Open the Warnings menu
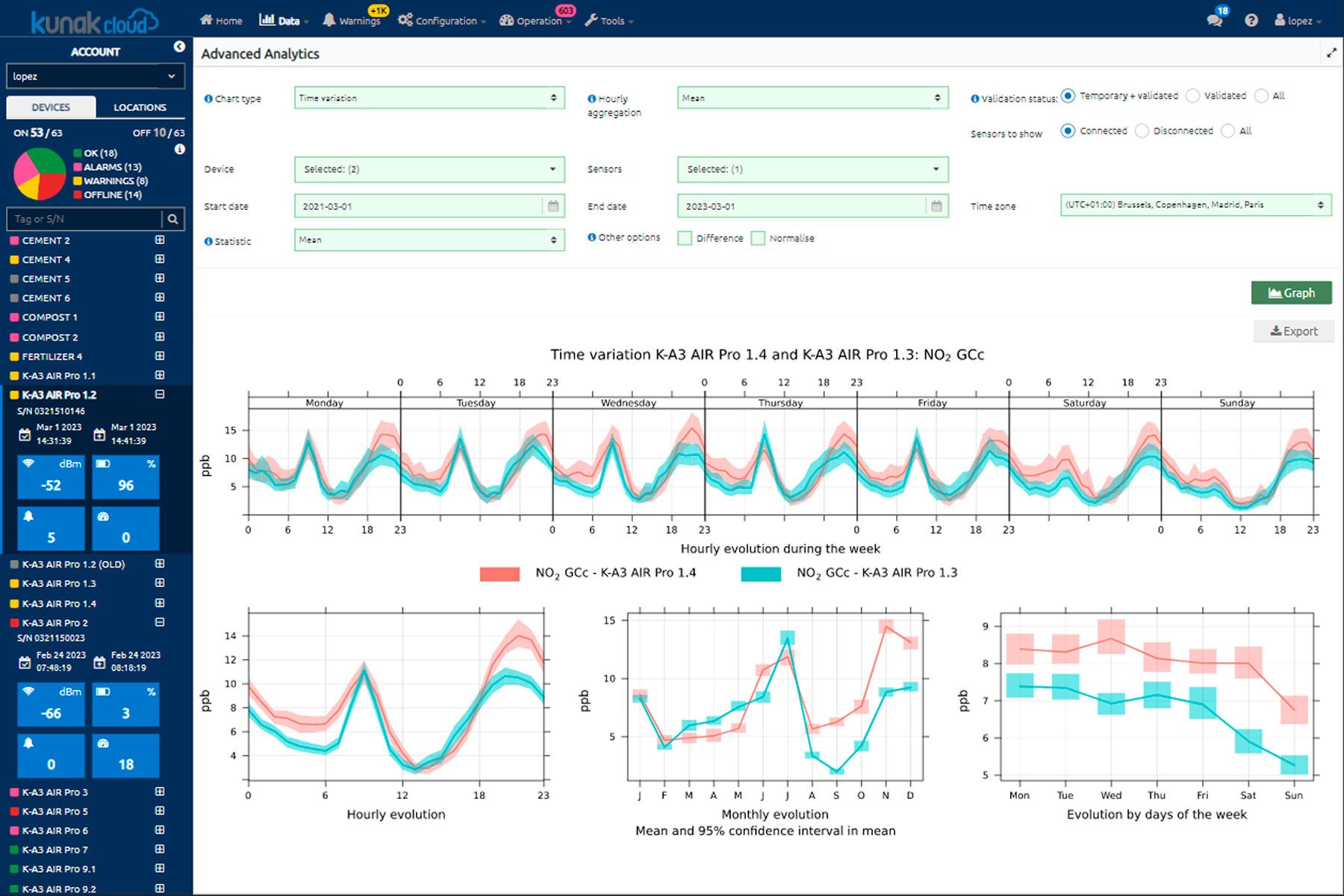 [352, 21]
